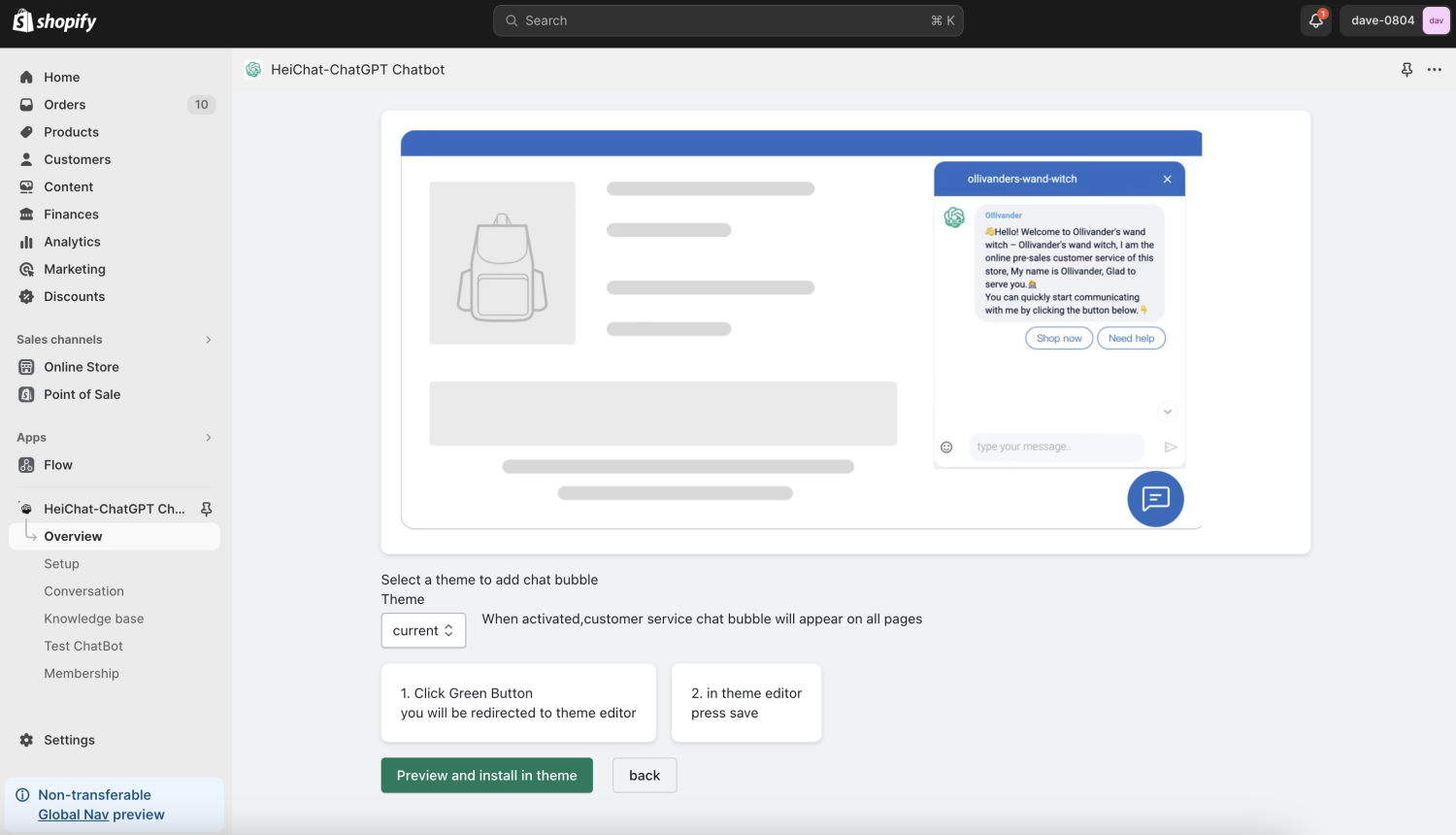
Task: Open Knowledge base submenu item
Action: coord(93,618)
